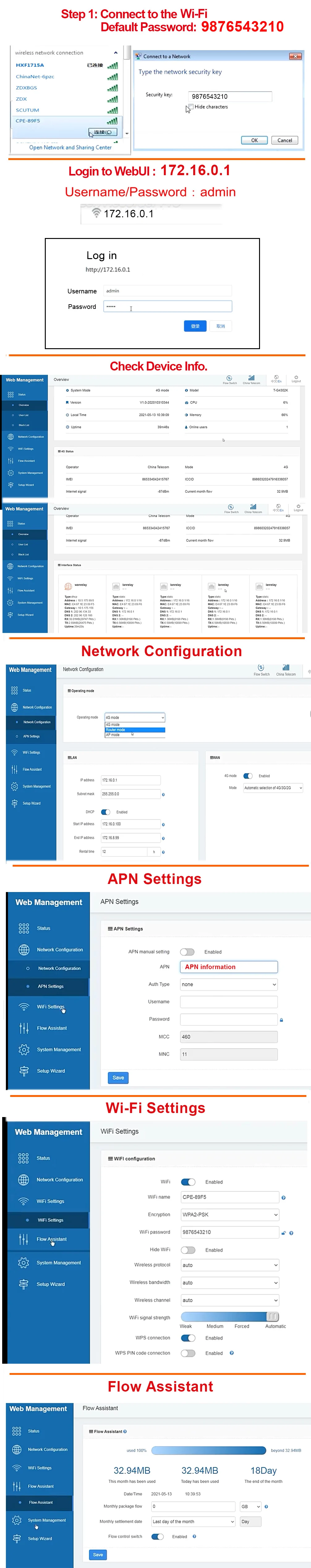The width and height of the screenshot is (311, 1568).
Task: Click Flow Switch icon in Network Configuration header
Action: click(x=261, y=668)
